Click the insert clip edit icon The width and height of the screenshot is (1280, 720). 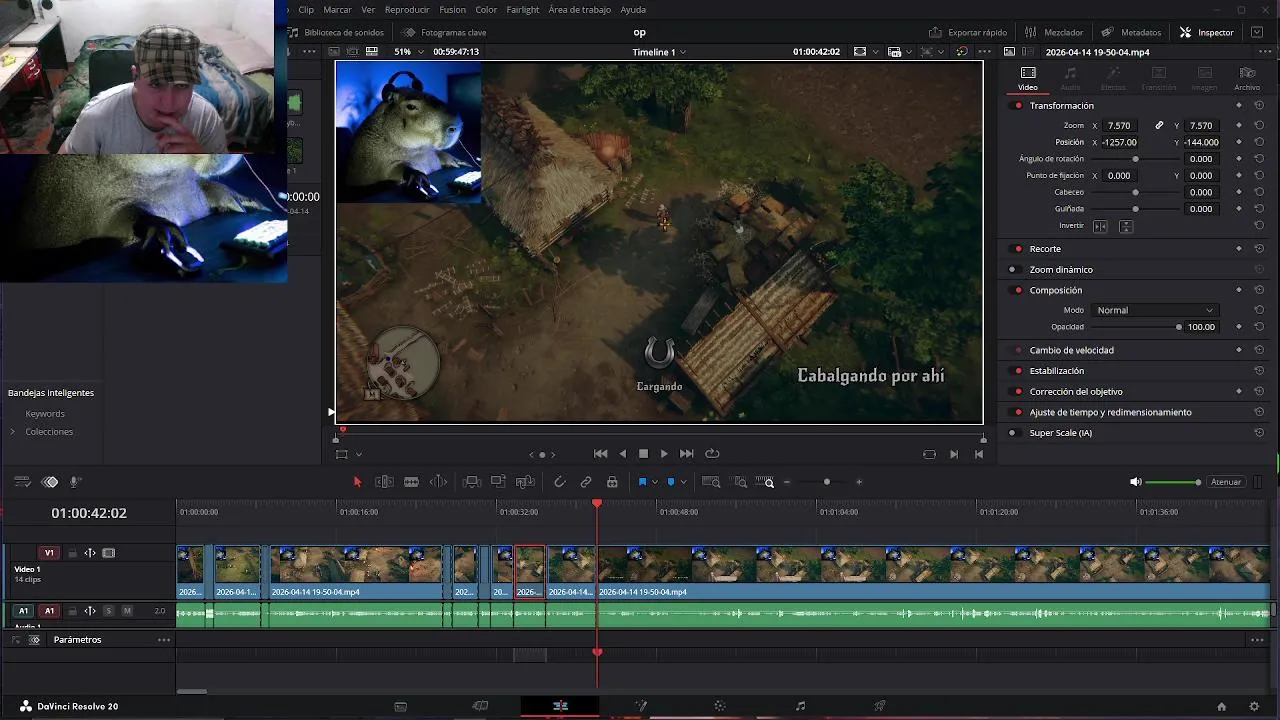(472, 482)
